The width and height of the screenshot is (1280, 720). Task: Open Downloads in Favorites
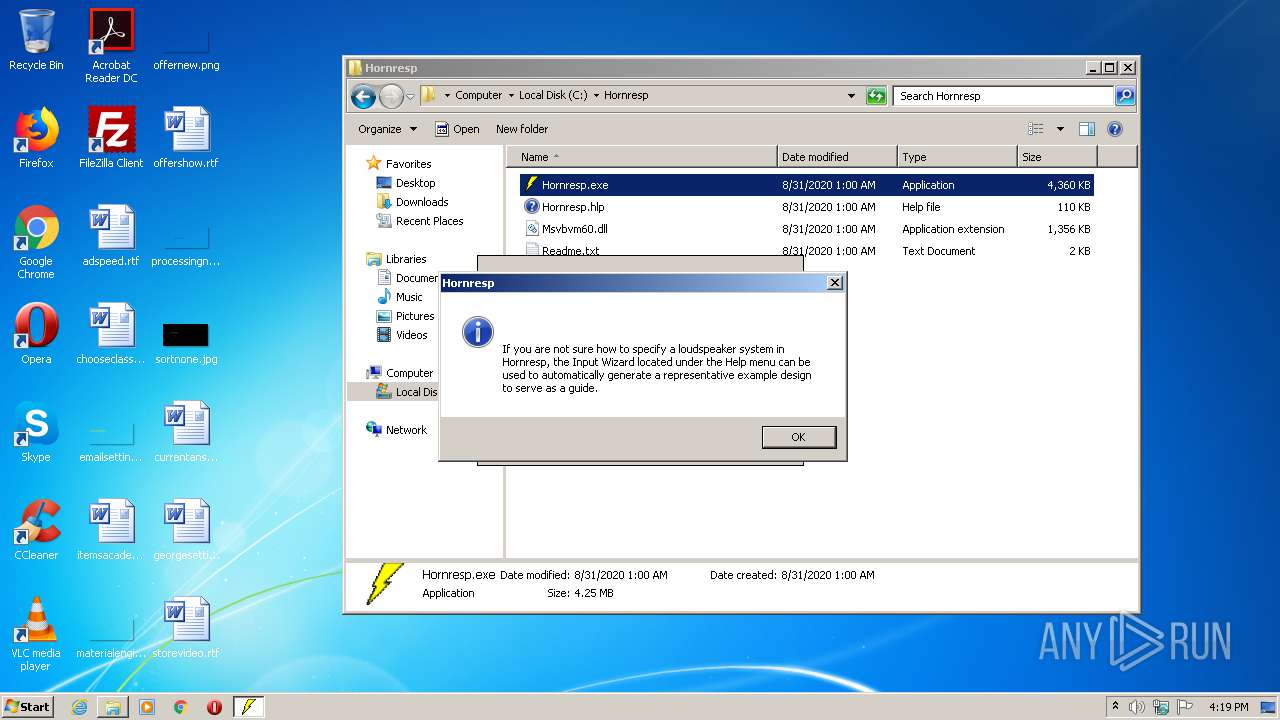[x=412, y=202]
